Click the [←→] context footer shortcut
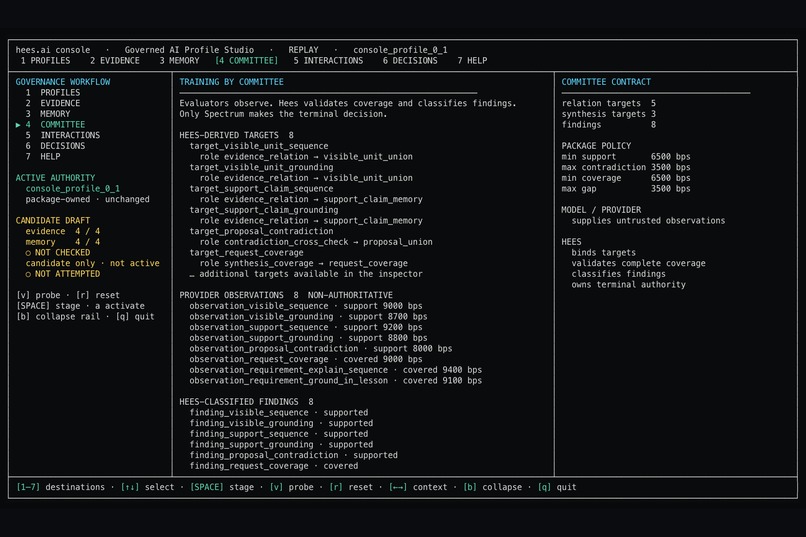 tap(418, 487)
